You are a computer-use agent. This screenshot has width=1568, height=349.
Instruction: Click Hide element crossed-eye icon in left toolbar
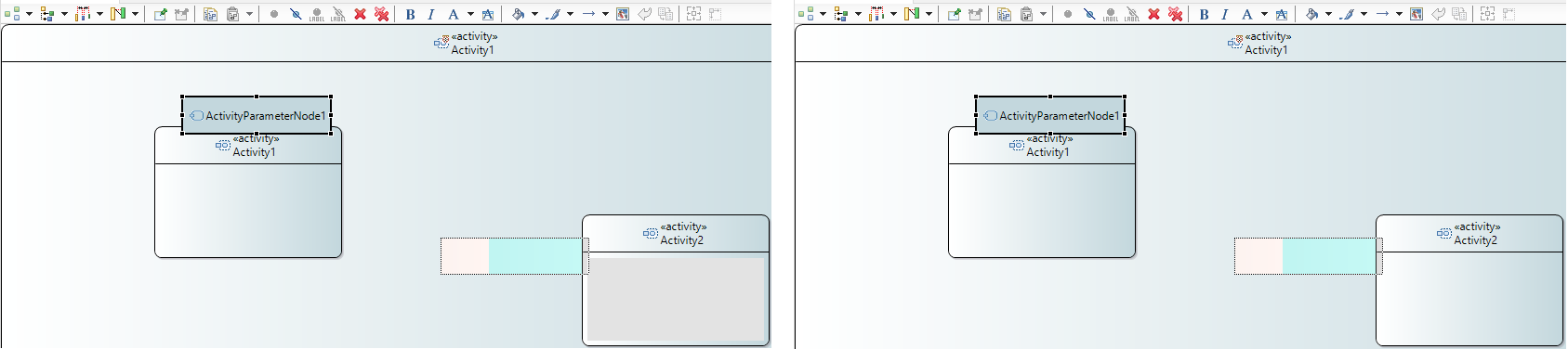[296, 14]
